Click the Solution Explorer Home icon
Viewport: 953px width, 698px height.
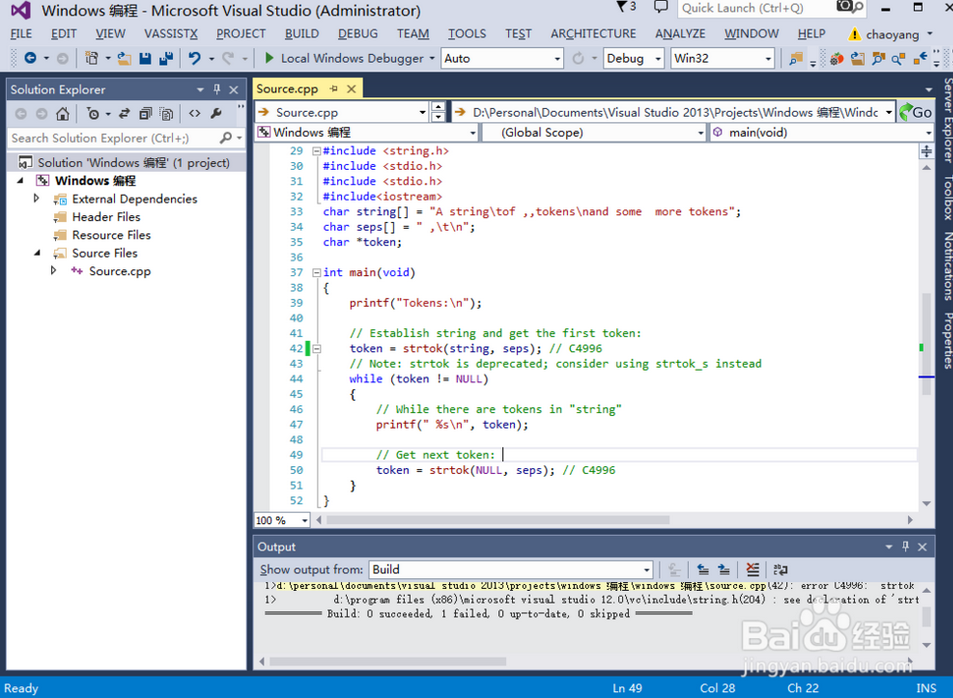click(63, 114)
